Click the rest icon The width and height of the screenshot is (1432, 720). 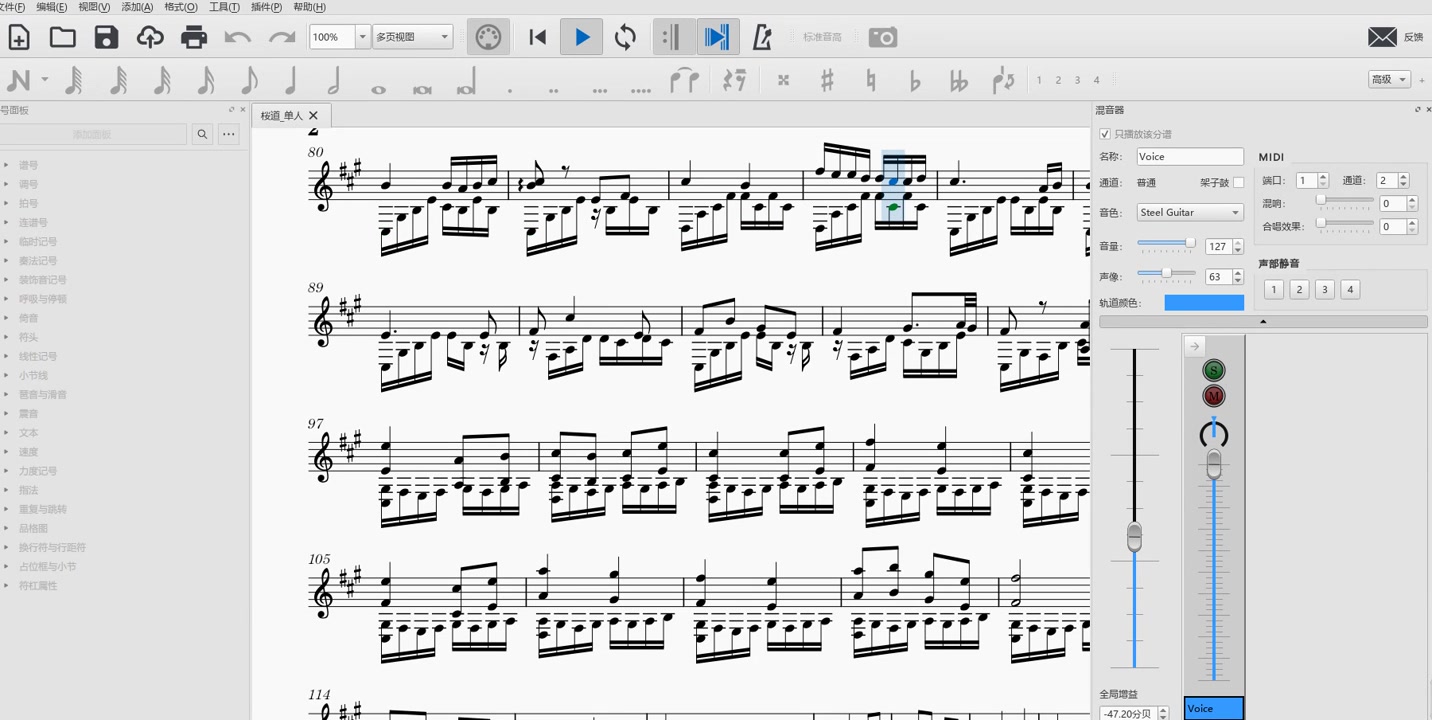click(735, 80)
